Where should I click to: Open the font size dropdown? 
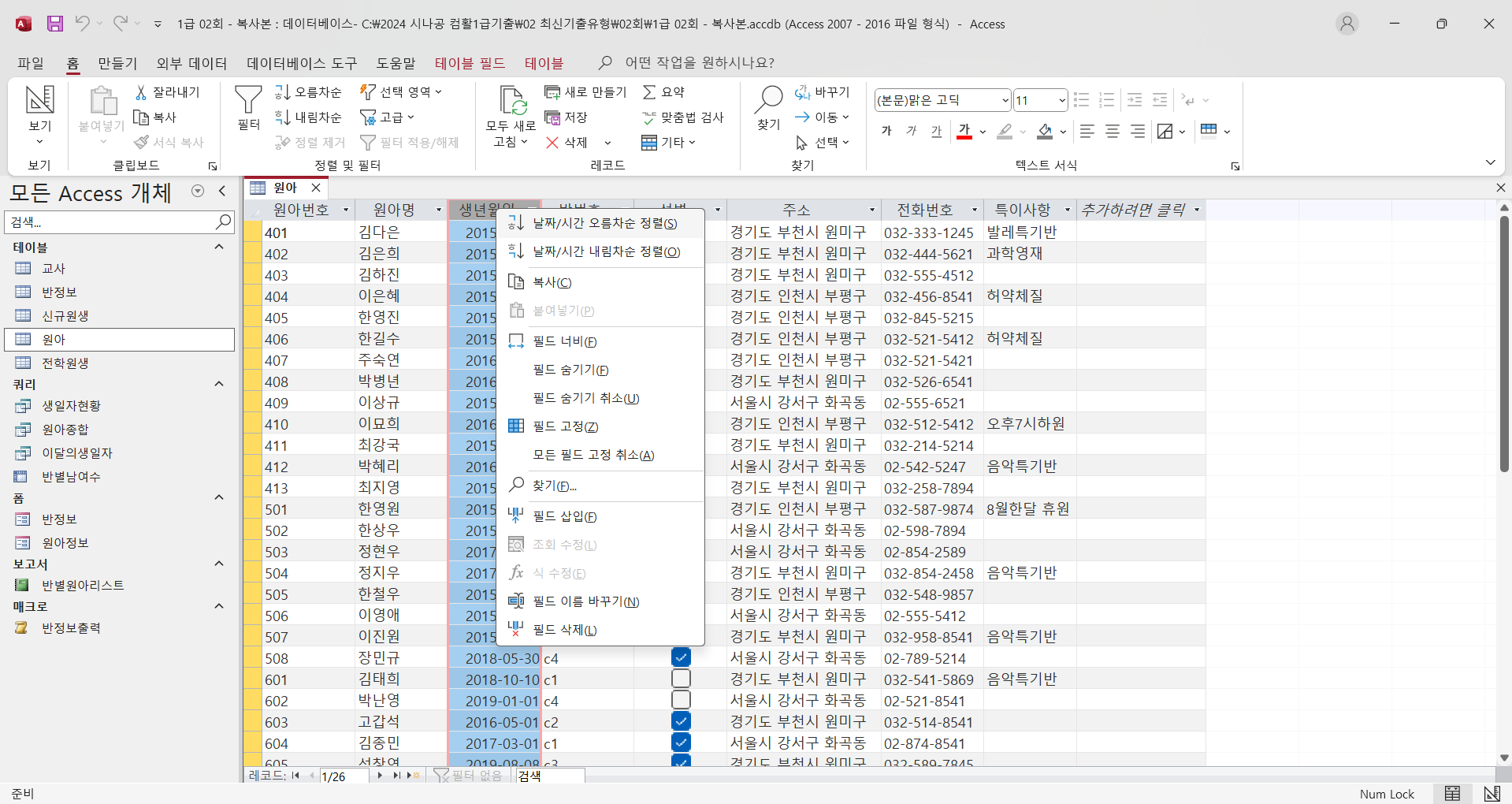1061,100
